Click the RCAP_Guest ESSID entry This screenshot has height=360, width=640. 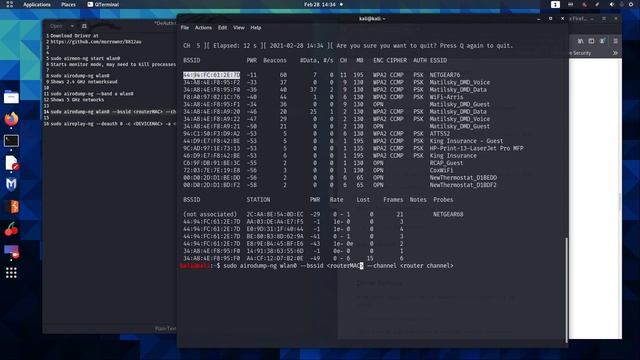click(446, 163)
